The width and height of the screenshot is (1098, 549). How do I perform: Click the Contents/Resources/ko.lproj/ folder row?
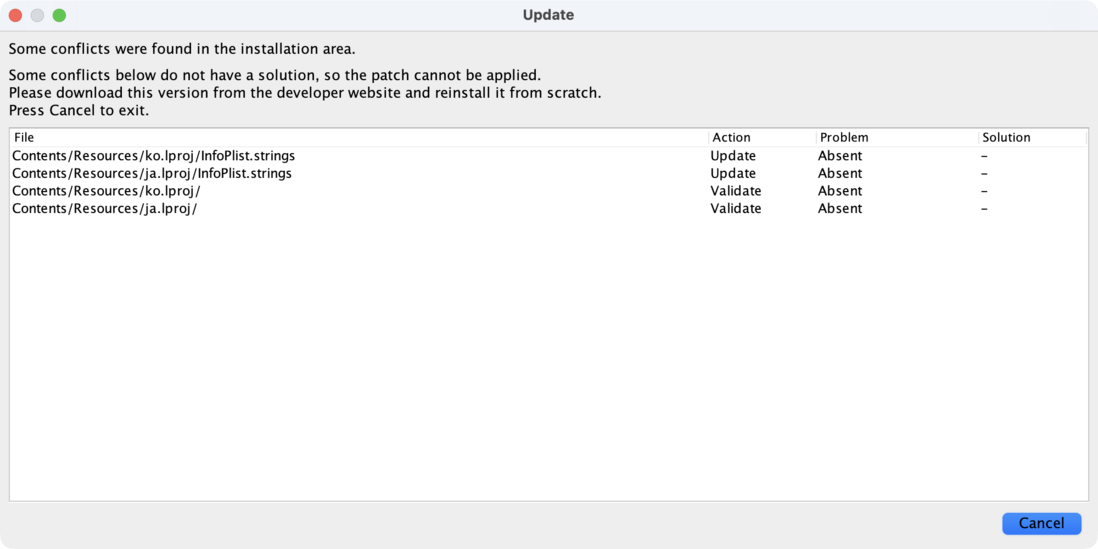coord(106,191)
